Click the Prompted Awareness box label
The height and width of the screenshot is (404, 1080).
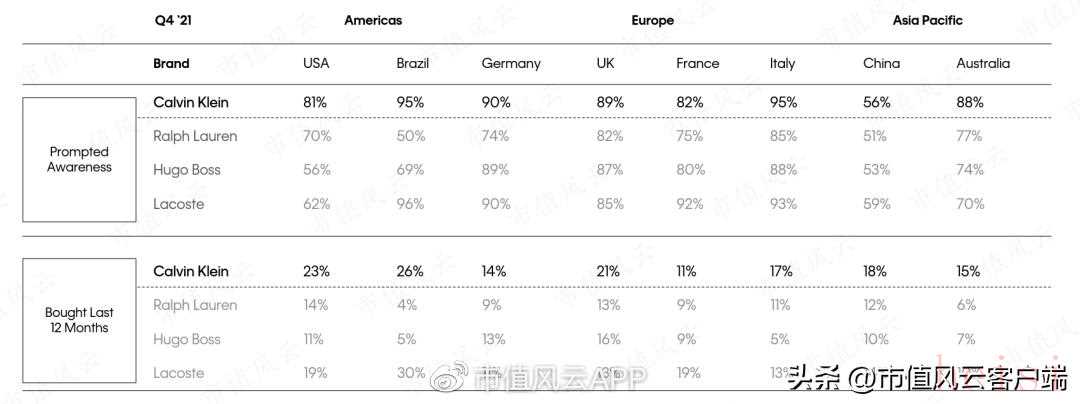pos(79,160)
